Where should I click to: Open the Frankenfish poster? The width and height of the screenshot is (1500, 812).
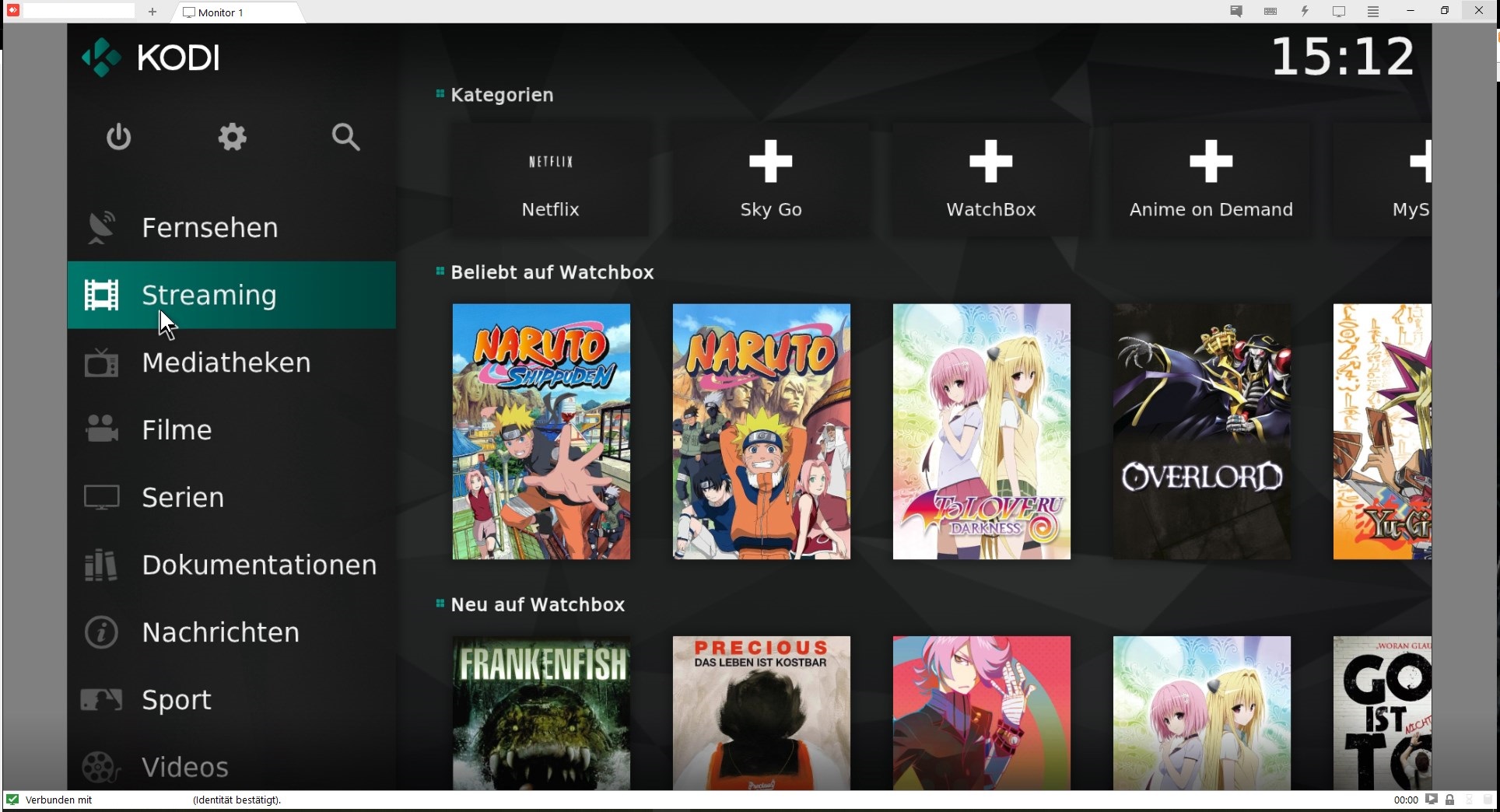coord(541,713)
